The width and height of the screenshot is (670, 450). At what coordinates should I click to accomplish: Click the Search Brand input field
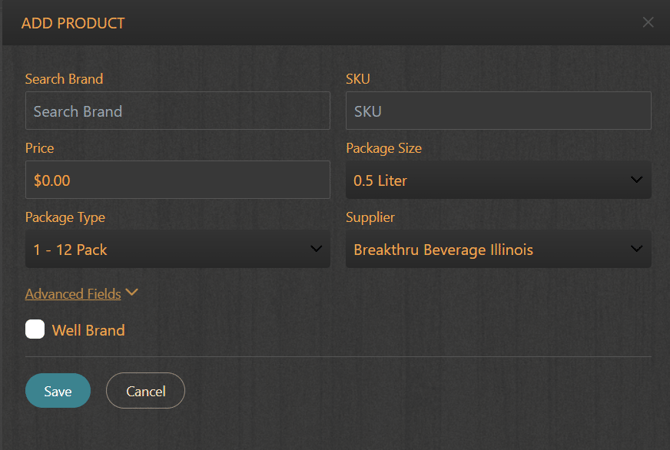[x=177, y=111]
